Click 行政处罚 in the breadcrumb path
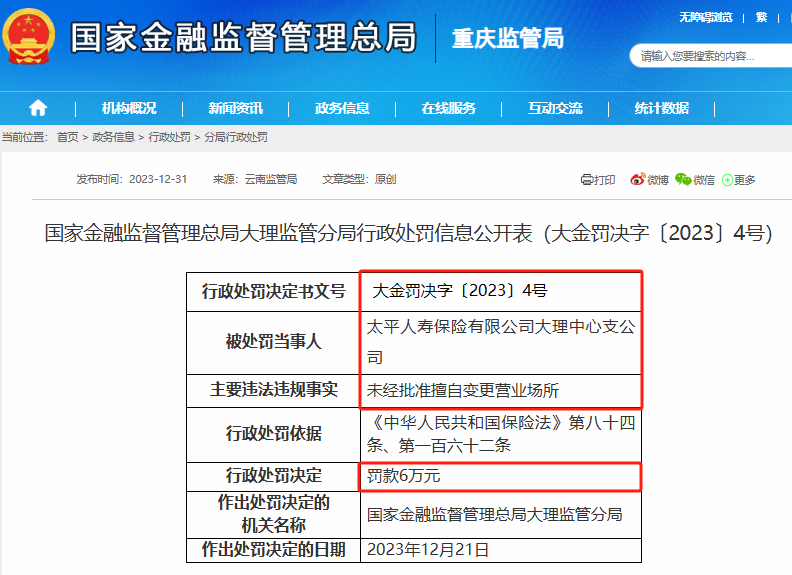This screenshot has height=575, width=792. (x=169, y=137)
